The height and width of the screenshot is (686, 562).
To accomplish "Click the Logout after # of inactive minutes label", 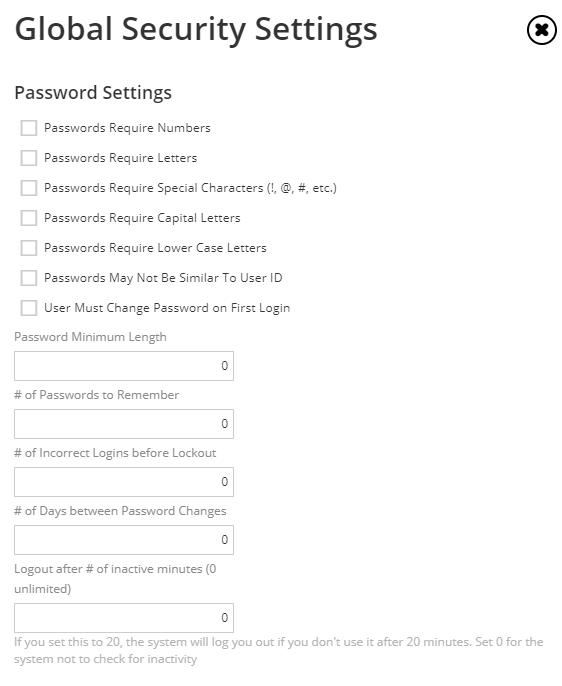I will click(x=115, y=579).
